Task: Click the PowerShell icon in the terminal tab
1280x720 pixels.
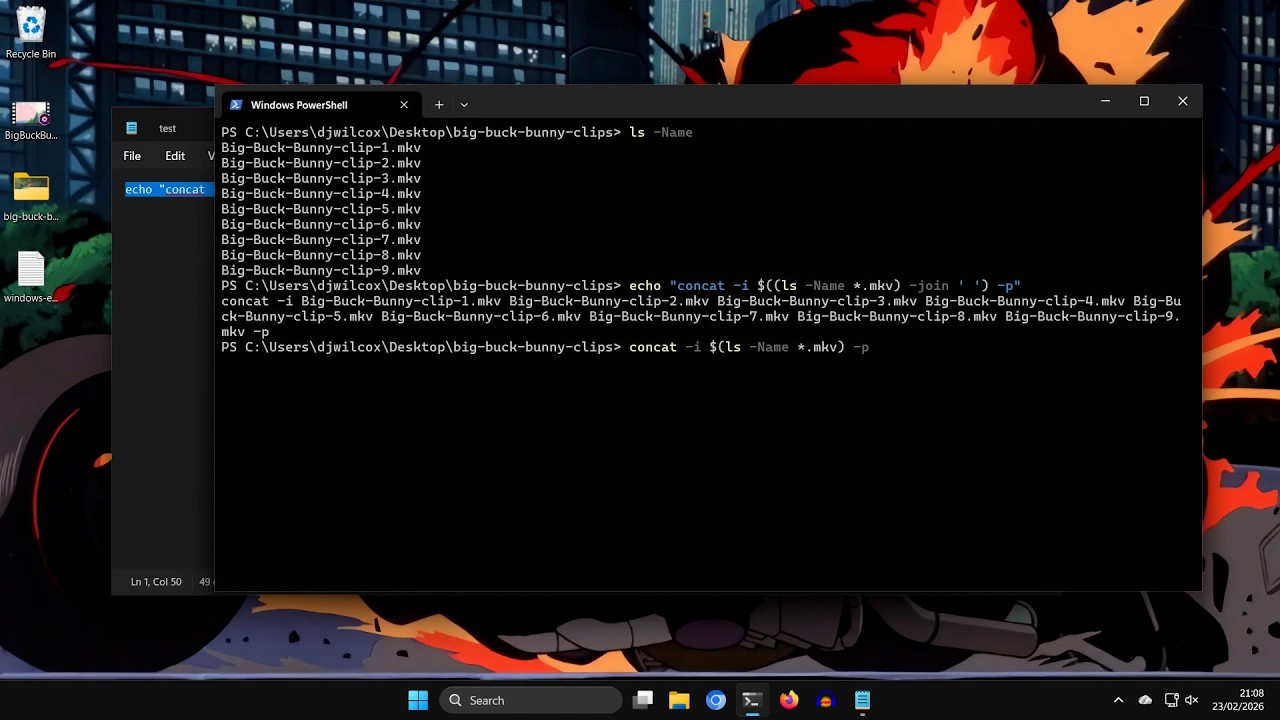Action: 236,105
